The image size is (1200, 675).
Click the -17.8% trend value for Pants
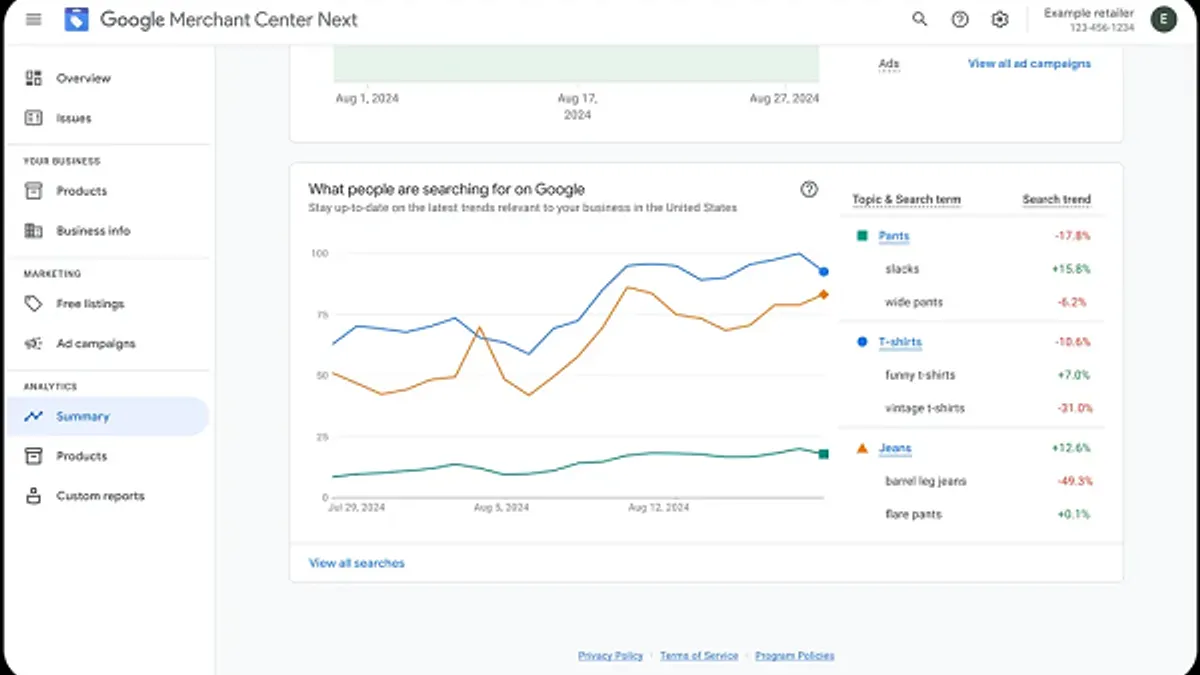[x=1071, y=236]
